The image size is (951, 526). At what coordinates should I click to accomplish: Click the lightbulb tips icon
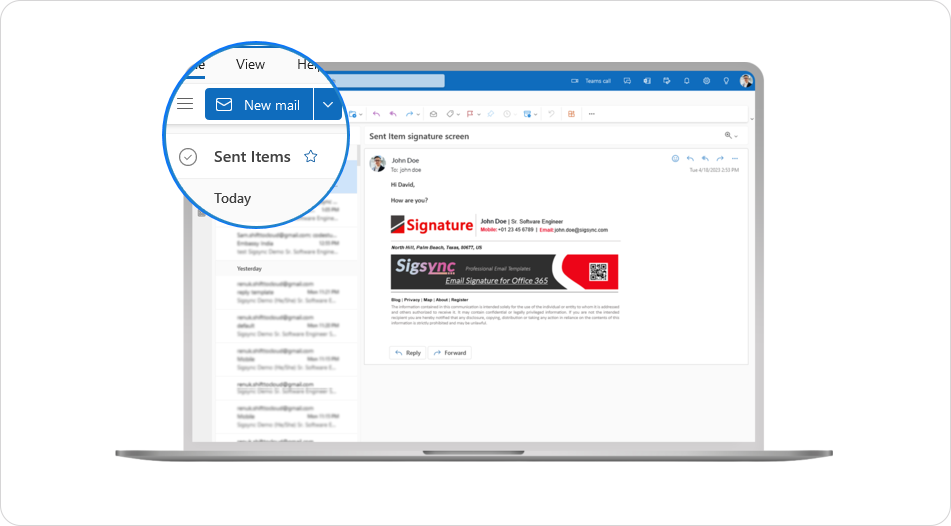[726, 81]
